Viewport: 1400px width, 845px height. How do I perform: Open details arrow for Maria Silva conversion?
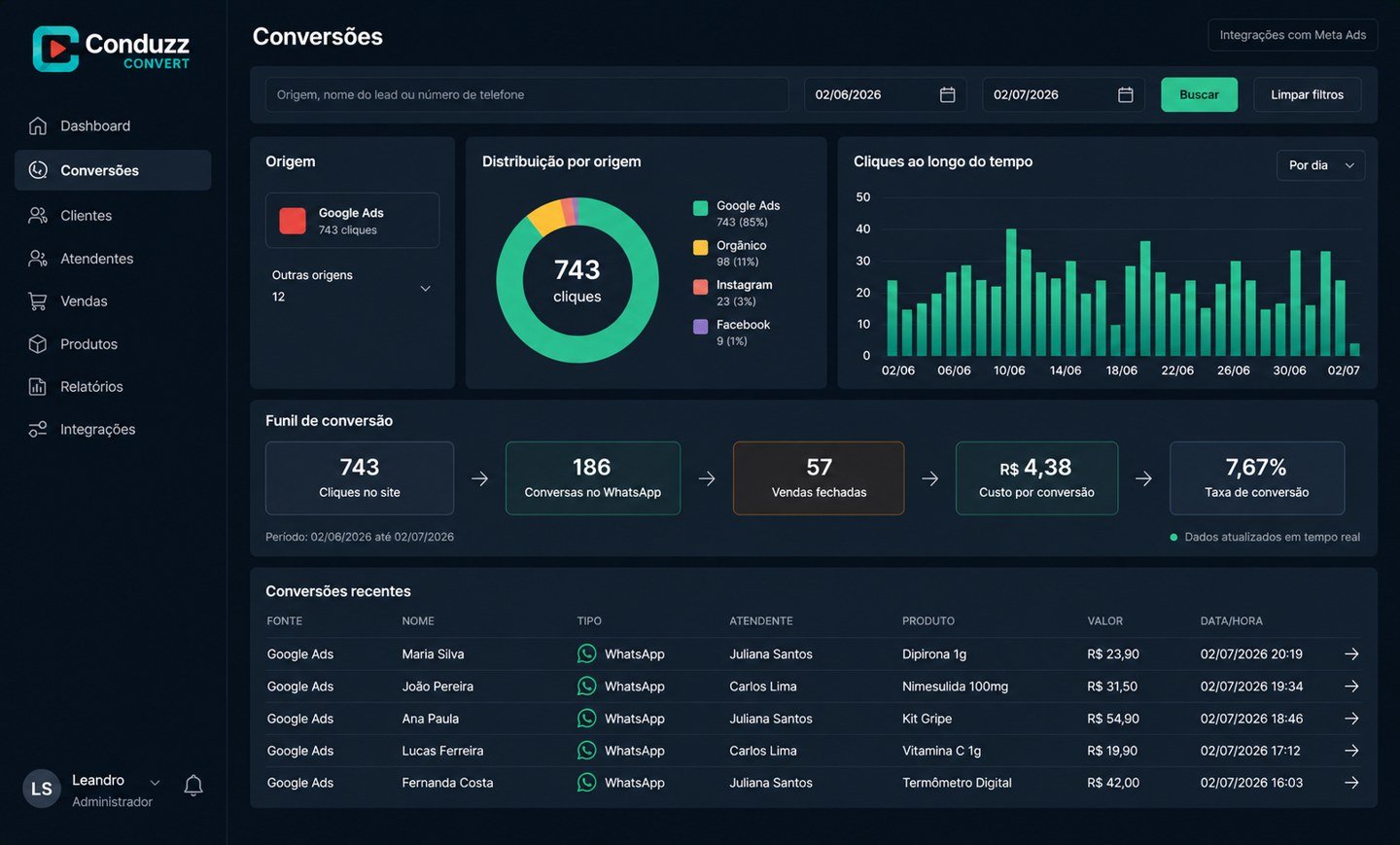(1351, 653)
